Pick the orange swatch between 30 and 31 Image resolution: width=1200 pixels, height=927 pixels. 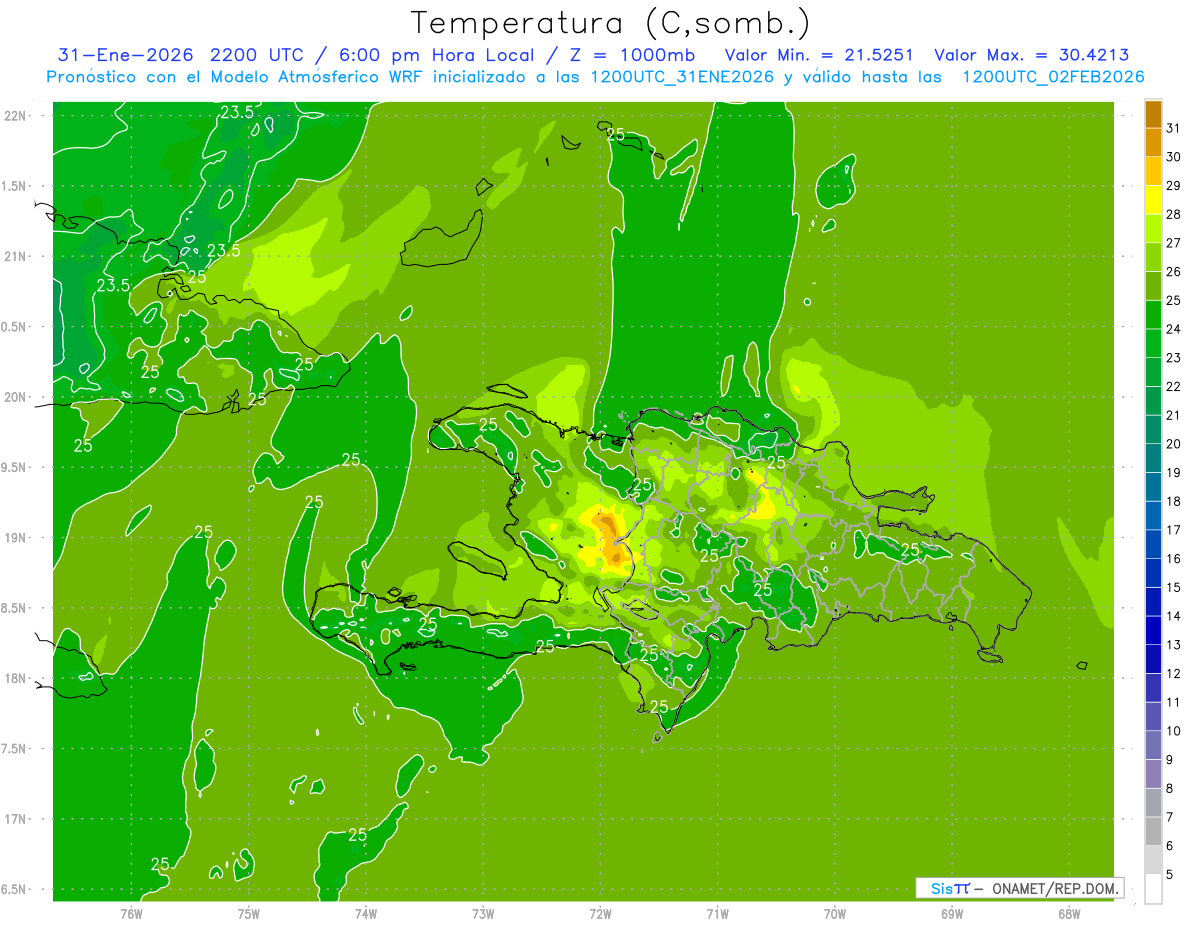pyautogui.click(x=1153, y=143)
